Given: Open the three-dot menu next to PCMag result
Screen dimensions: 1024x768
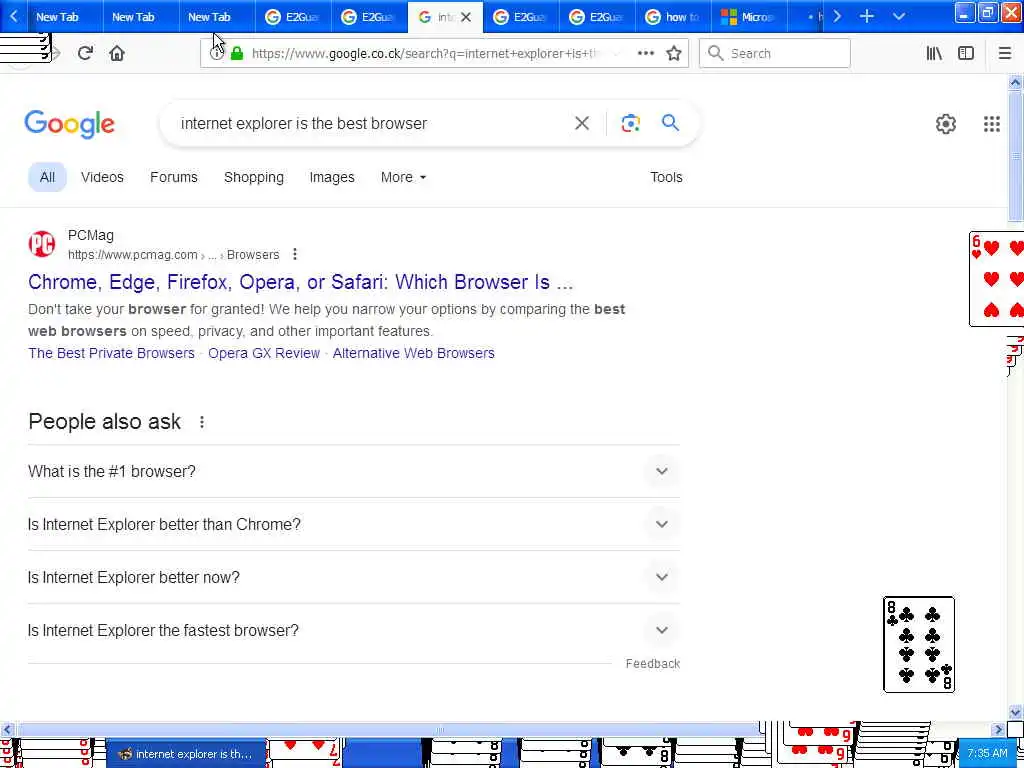Looking at the screenshot, I should coord(295,254).
